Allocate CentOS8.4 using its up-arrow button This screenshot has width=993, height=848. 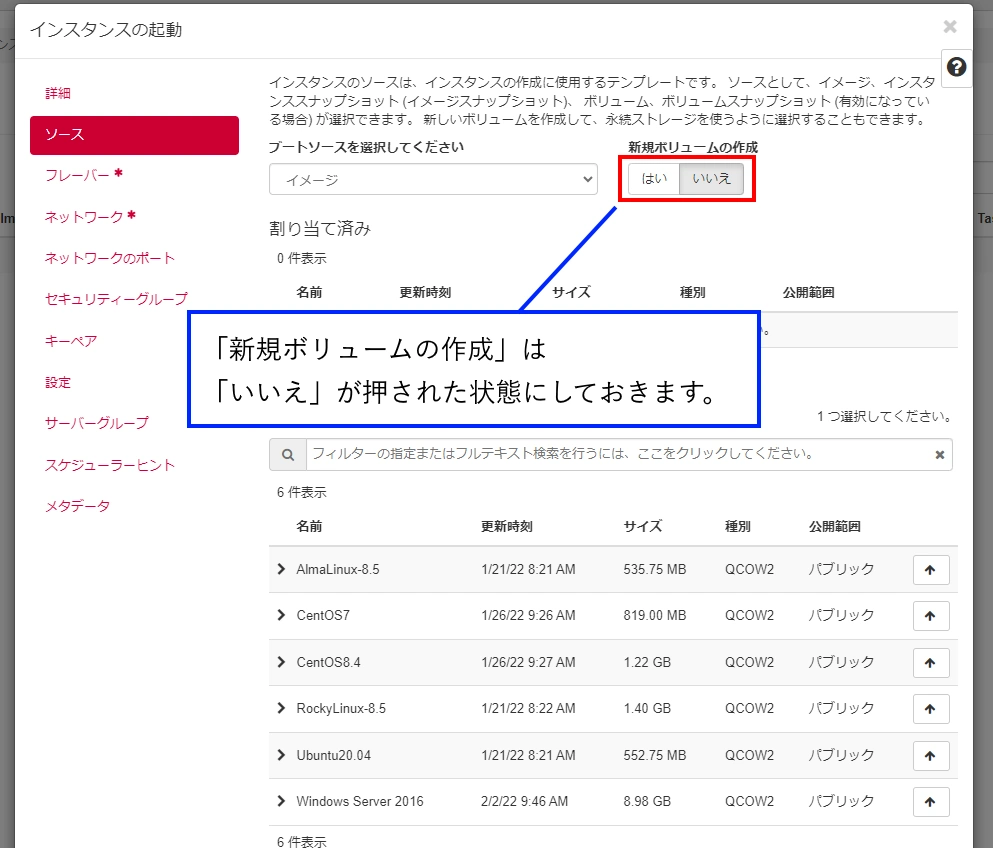click(x=930, y=663)
